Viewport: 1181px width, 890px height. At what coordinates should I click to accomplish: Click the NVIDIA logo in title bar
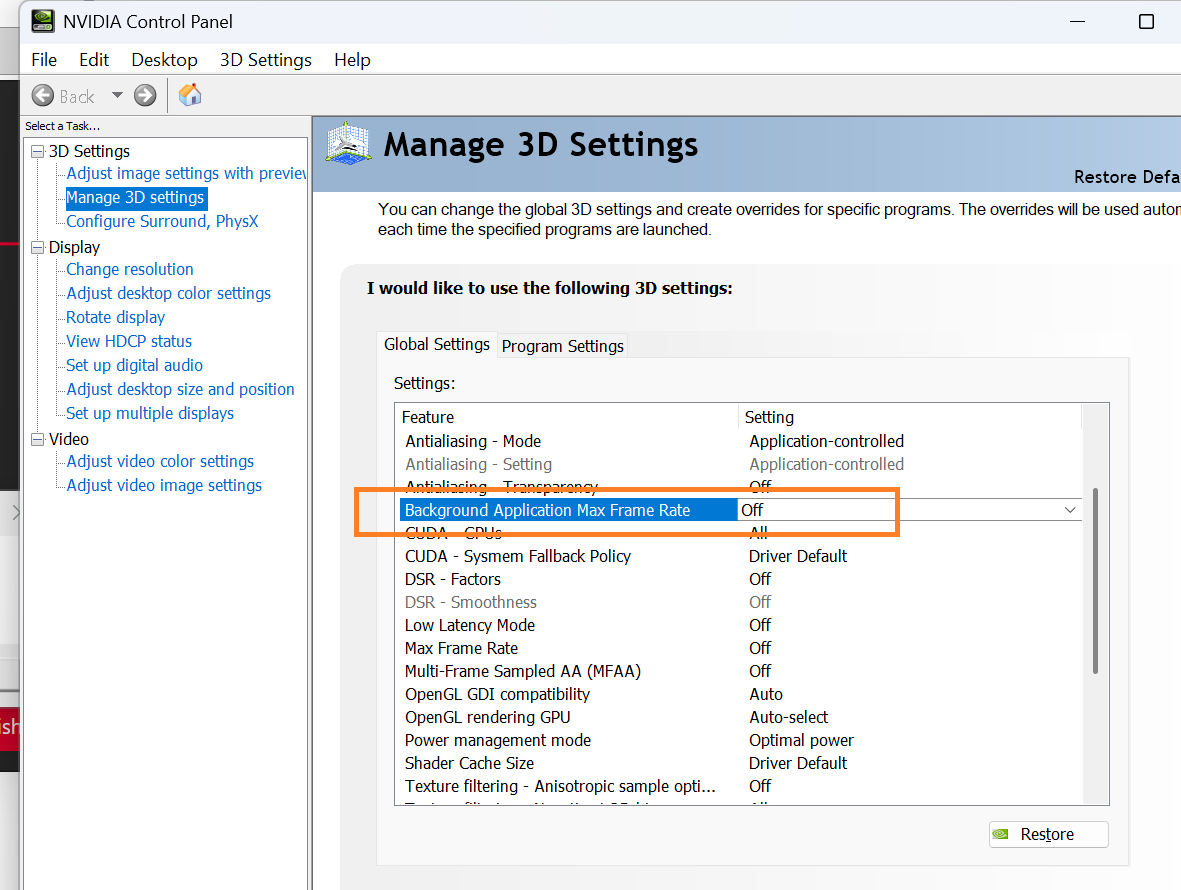coord(42,21)
